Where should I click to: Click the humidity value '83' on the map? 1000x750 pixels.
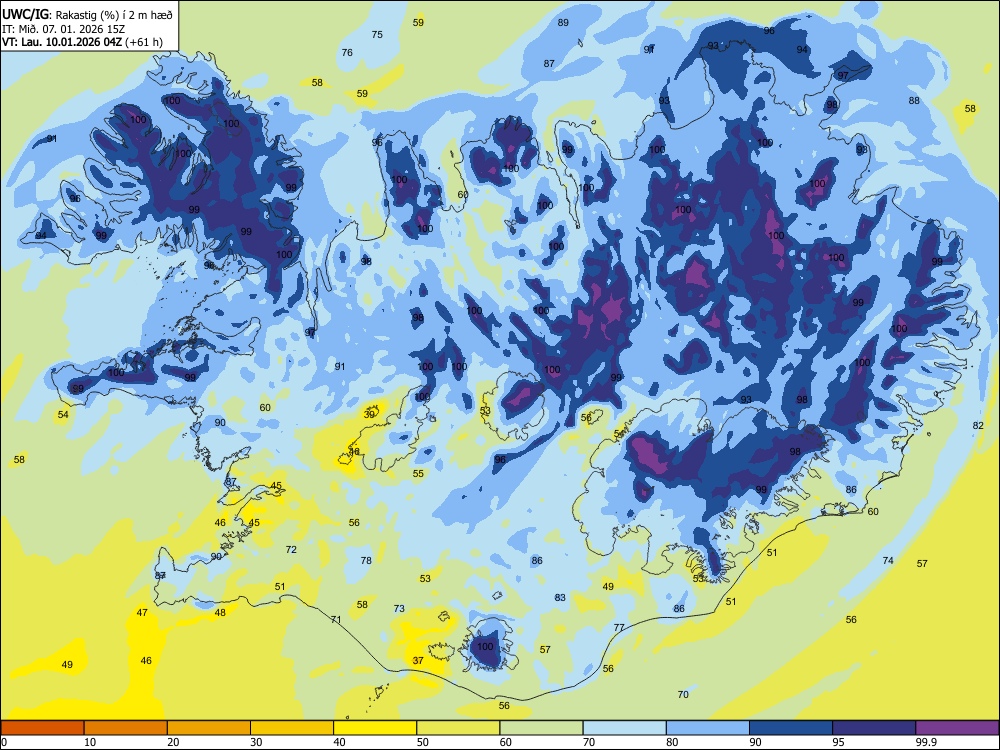[x=560, y=598]
